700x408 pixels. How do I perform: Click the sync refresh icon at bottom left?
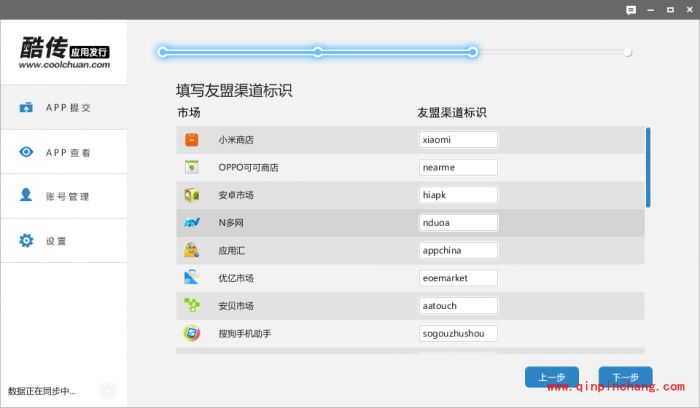pyautogui.click(x=108, y=391)
